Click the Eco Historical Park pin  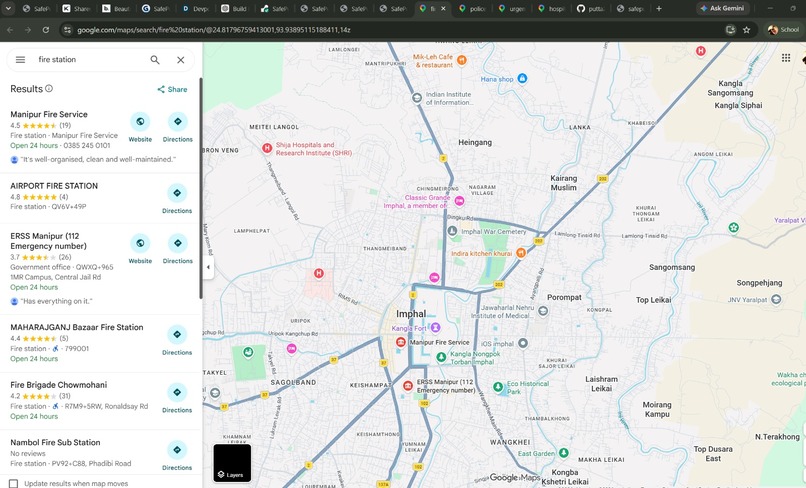[498, 387]
